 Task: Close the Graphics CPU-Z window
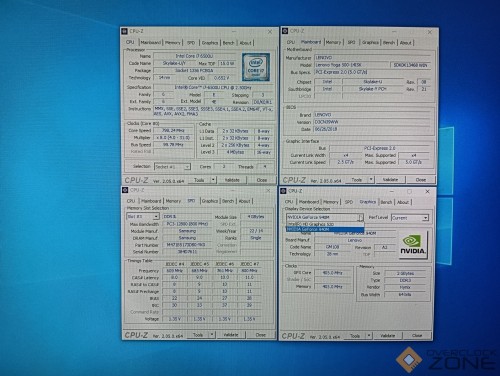[427, 192]
